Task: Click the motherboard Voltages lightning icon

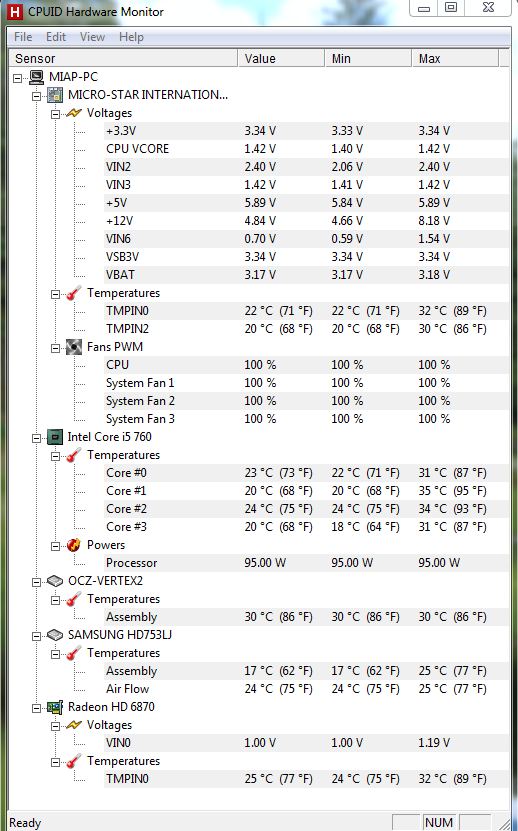Action: click(x=74, y=113)
